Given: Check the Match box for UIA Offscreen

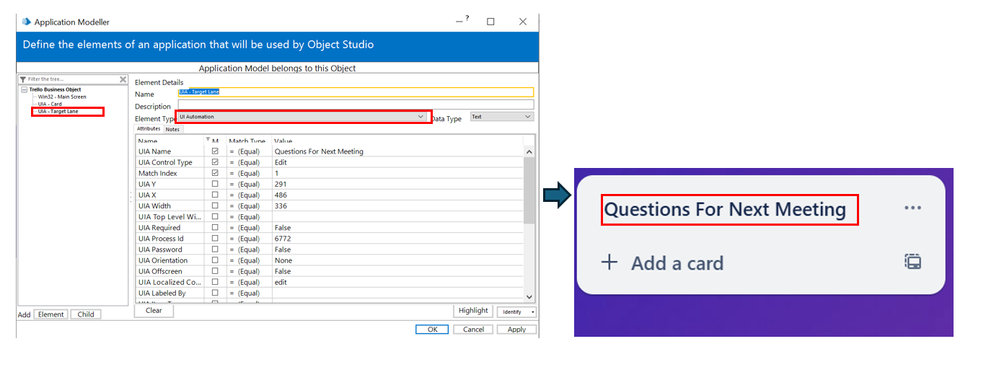Looking at the screenshot, I should [215, 271].
